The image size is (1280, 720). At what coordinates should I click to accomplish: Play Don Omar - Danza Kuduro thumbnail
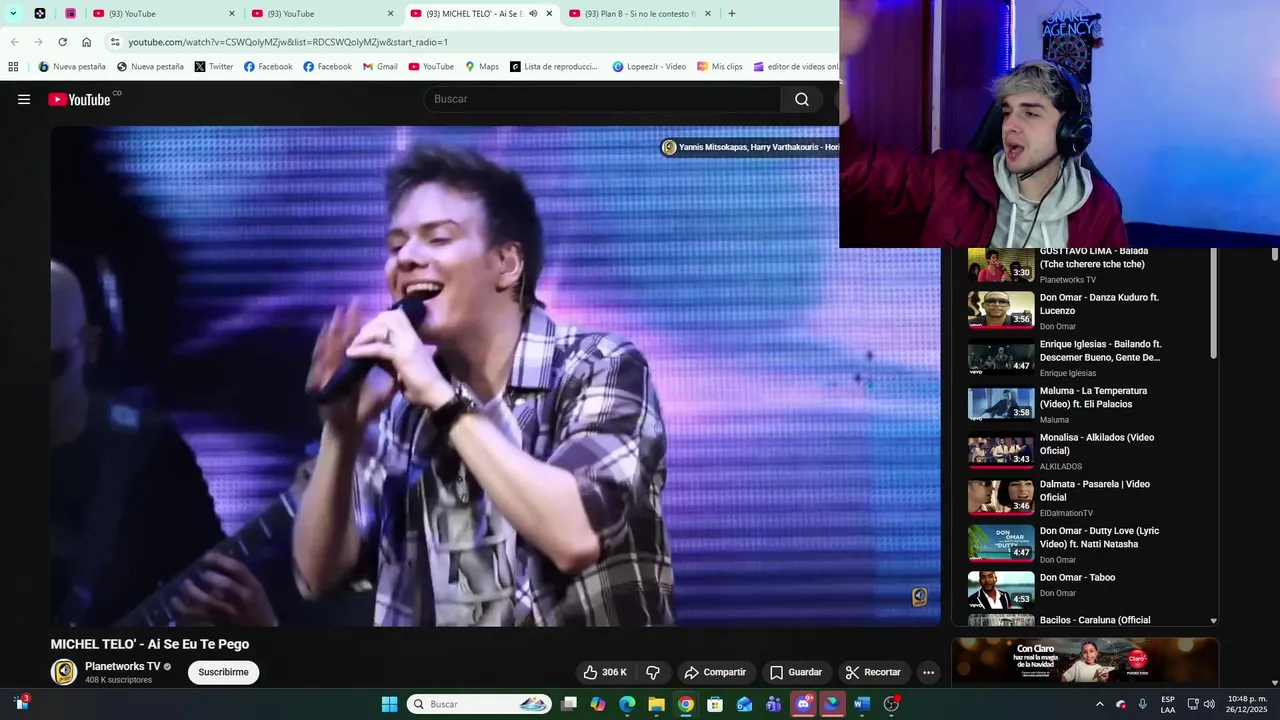tap(1001, 310)
